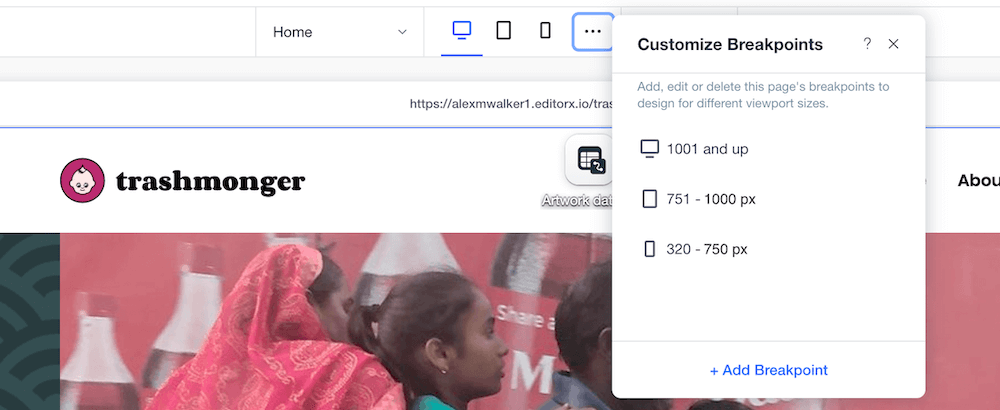The image size is (1000, 410).
Task: Open the Home page dropdown
Action: click(x=340, y=32)
